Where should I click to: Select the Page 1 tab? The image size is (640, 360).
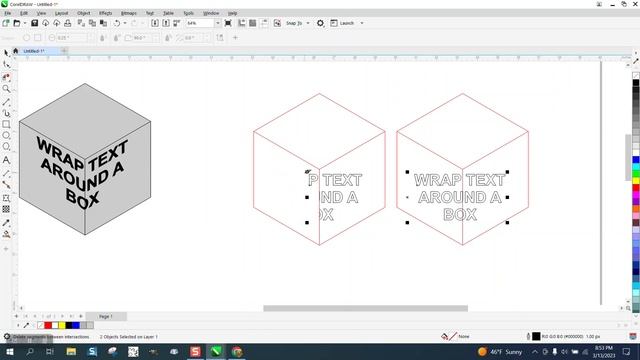[x=106, y=316]
